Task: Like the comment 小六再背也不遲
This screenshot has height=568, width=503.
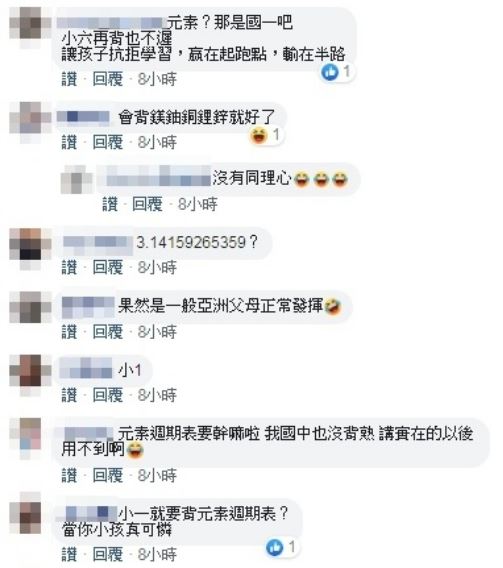Action: (69, 79)
